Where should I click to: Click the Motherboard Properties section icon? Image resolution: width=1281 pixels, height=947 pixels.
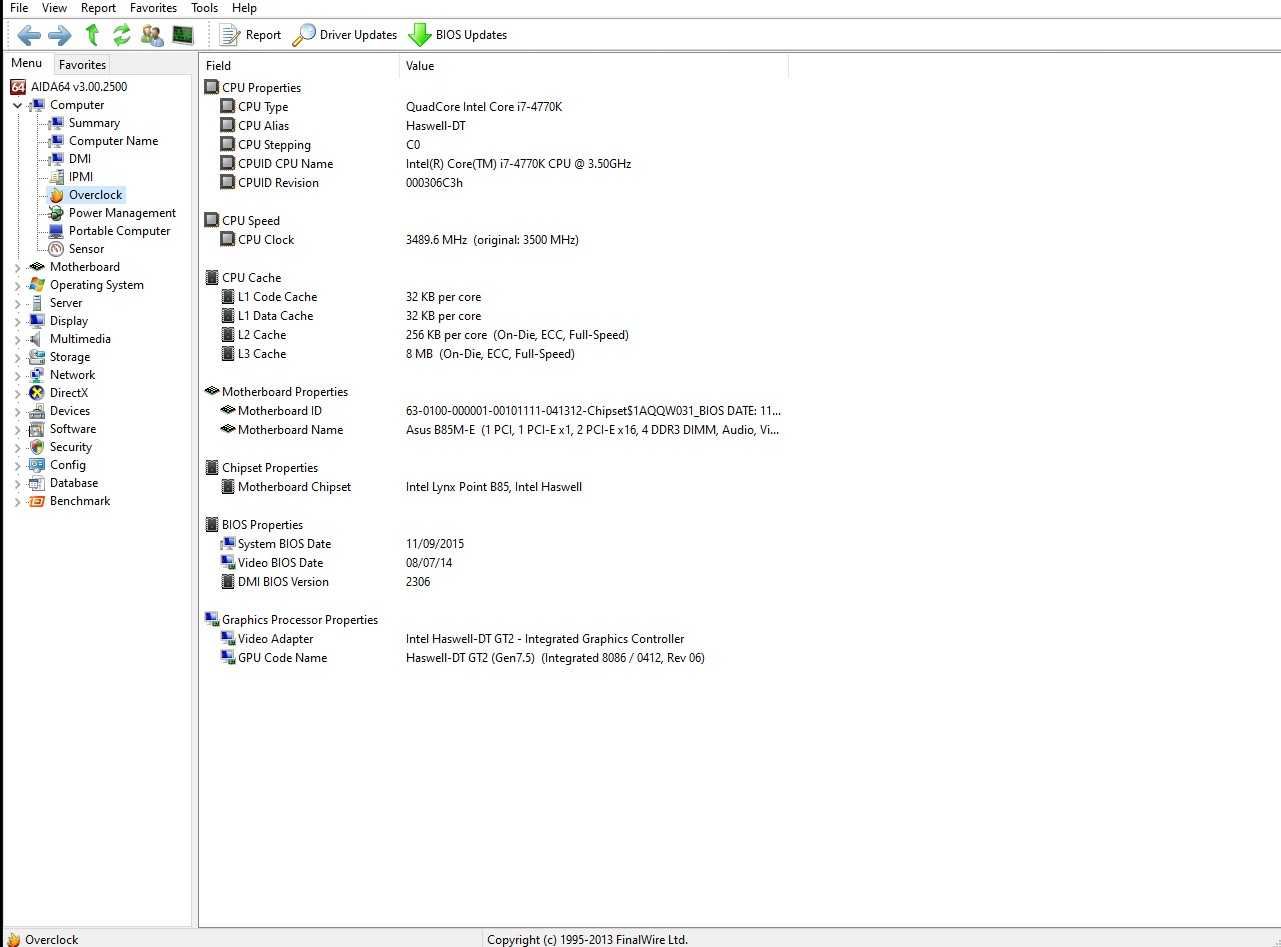pos(212,392)
